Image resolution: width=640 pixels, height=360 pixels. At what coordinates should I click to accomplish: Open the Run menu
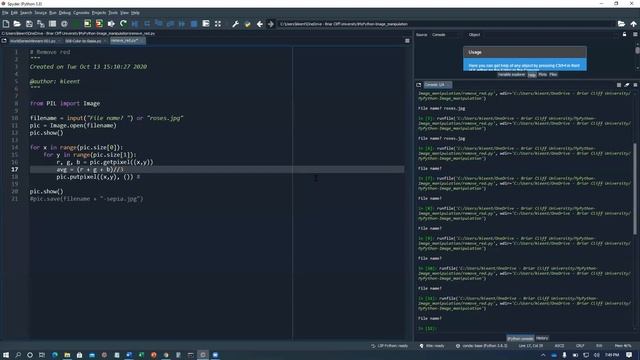click(x=53, y=13)
